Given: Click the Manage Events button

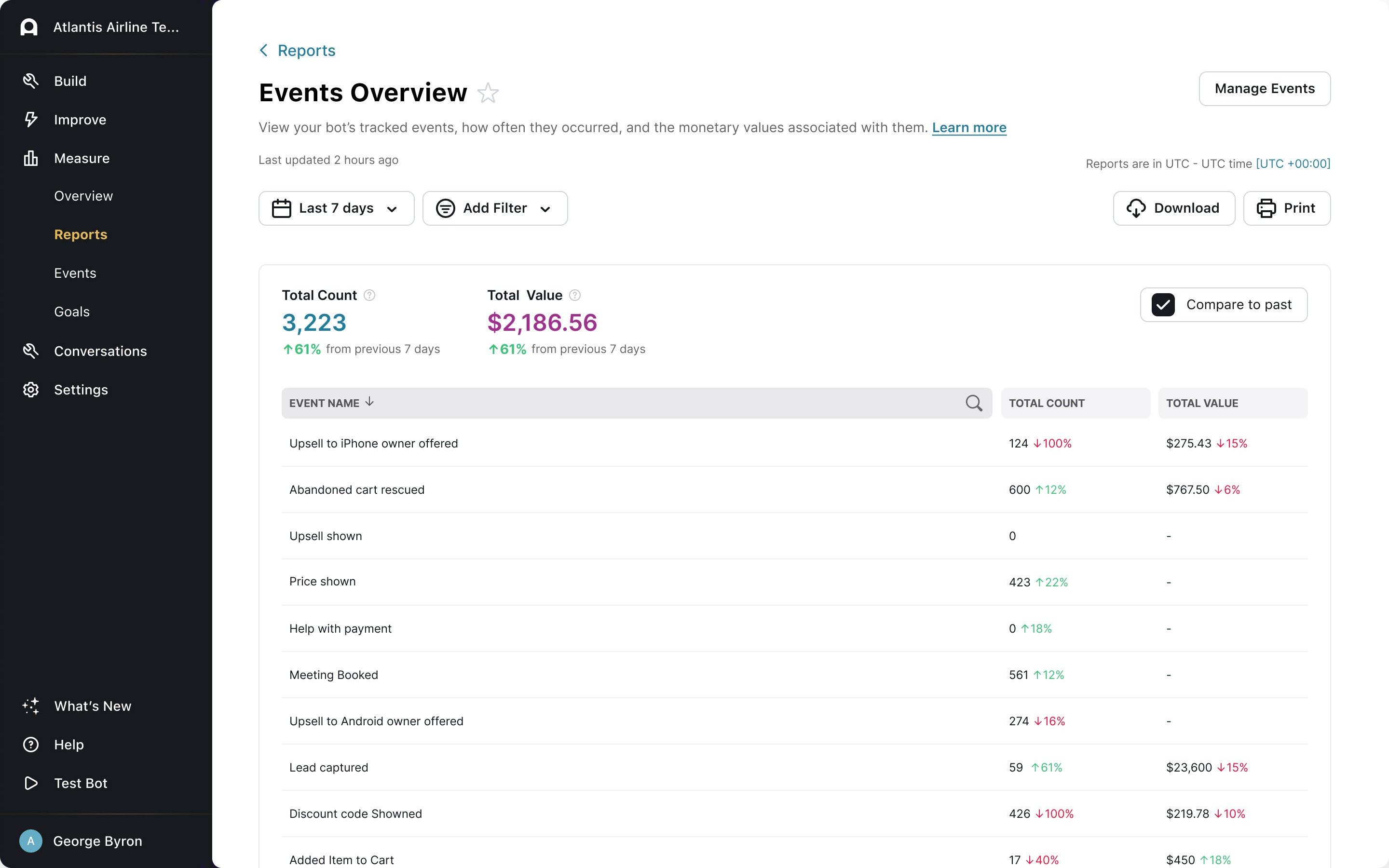Looking at the screenshot, I should click(x=1264, y=88).
